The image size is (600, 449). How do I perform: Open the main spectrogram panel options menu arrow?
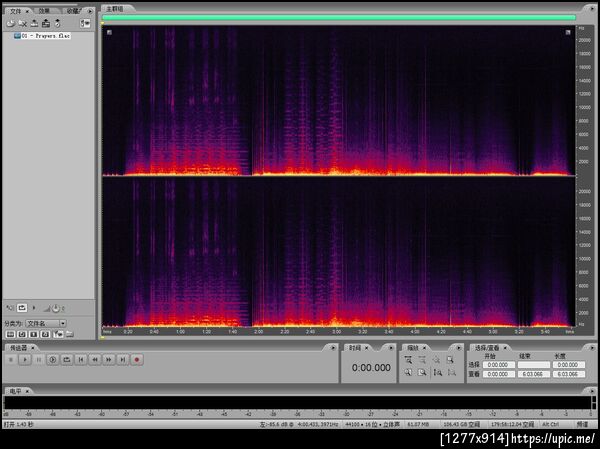click(x=591, y=8)
